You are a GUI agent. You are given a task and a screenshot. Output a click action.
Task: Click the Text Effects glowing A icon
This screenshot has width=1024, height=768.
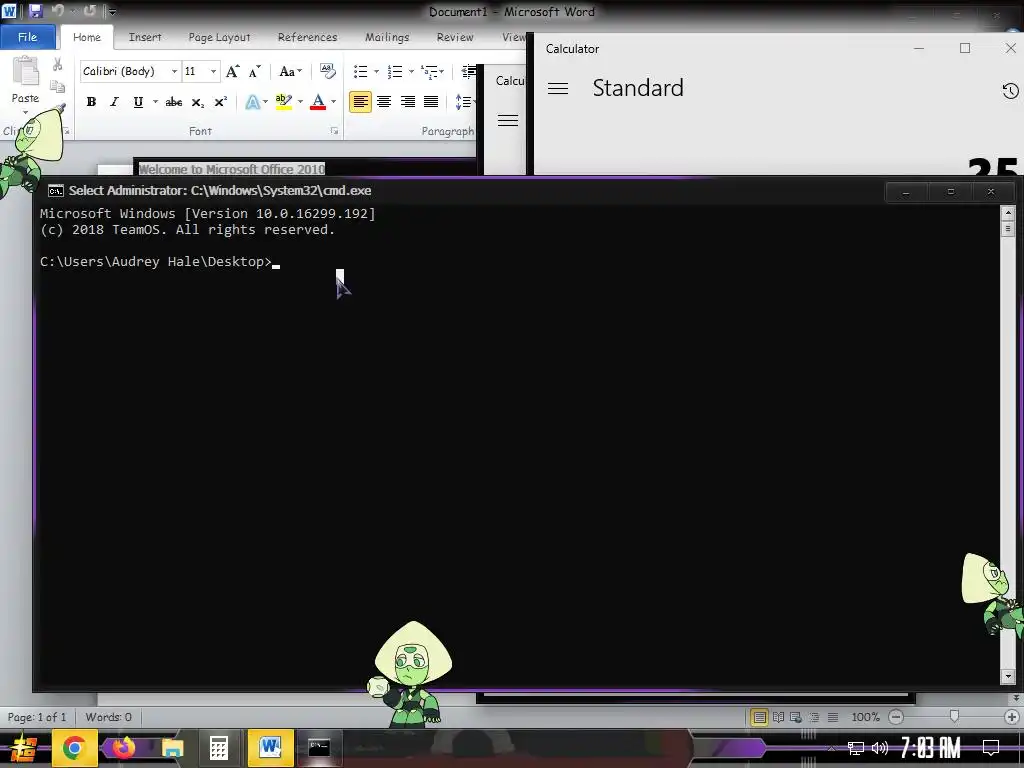(x=253, y=102)
